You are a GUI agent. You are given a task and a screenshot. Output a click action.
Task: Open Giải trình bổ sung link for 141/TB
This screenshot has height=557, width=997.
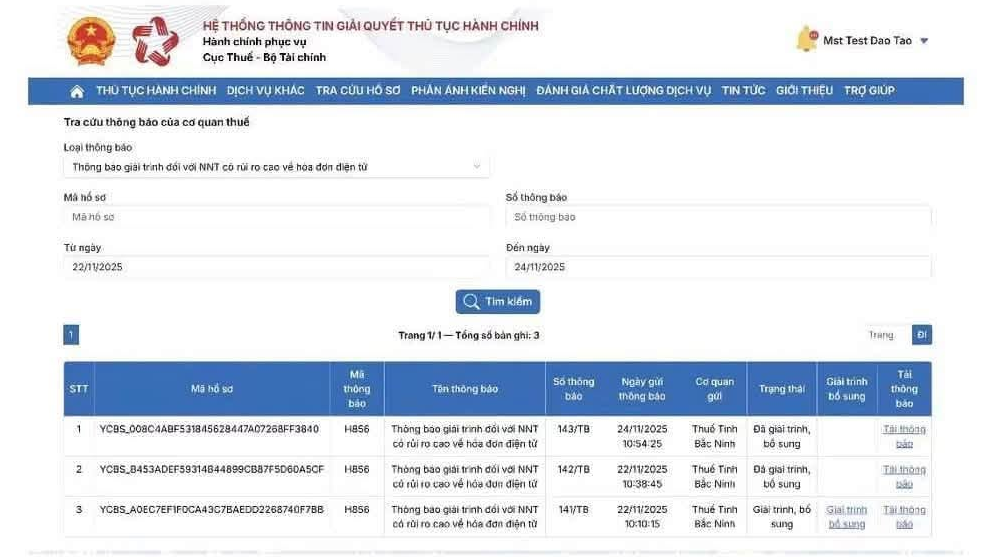click(846, 517)
